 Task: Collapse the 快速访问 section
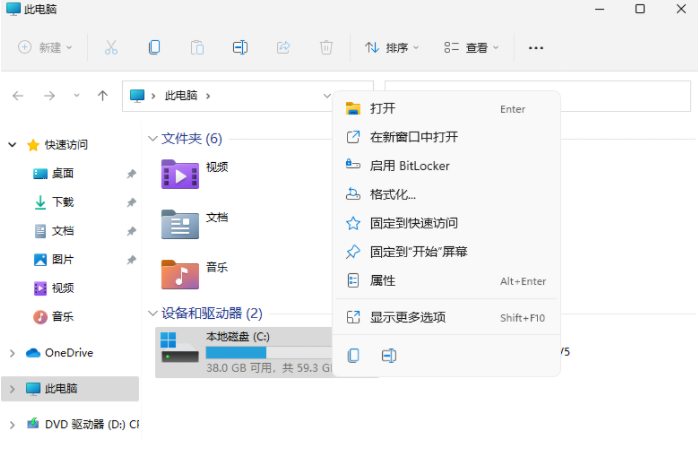click(12, 145)
